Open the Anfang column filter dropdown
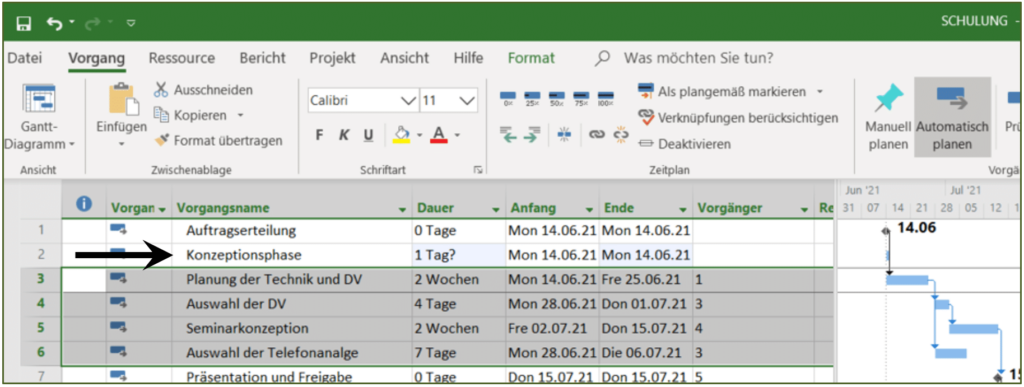 tap(590, 209)
